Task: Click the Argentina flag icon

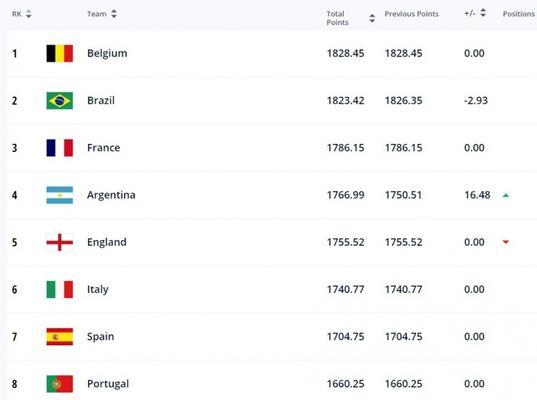Action: point(60,195)
